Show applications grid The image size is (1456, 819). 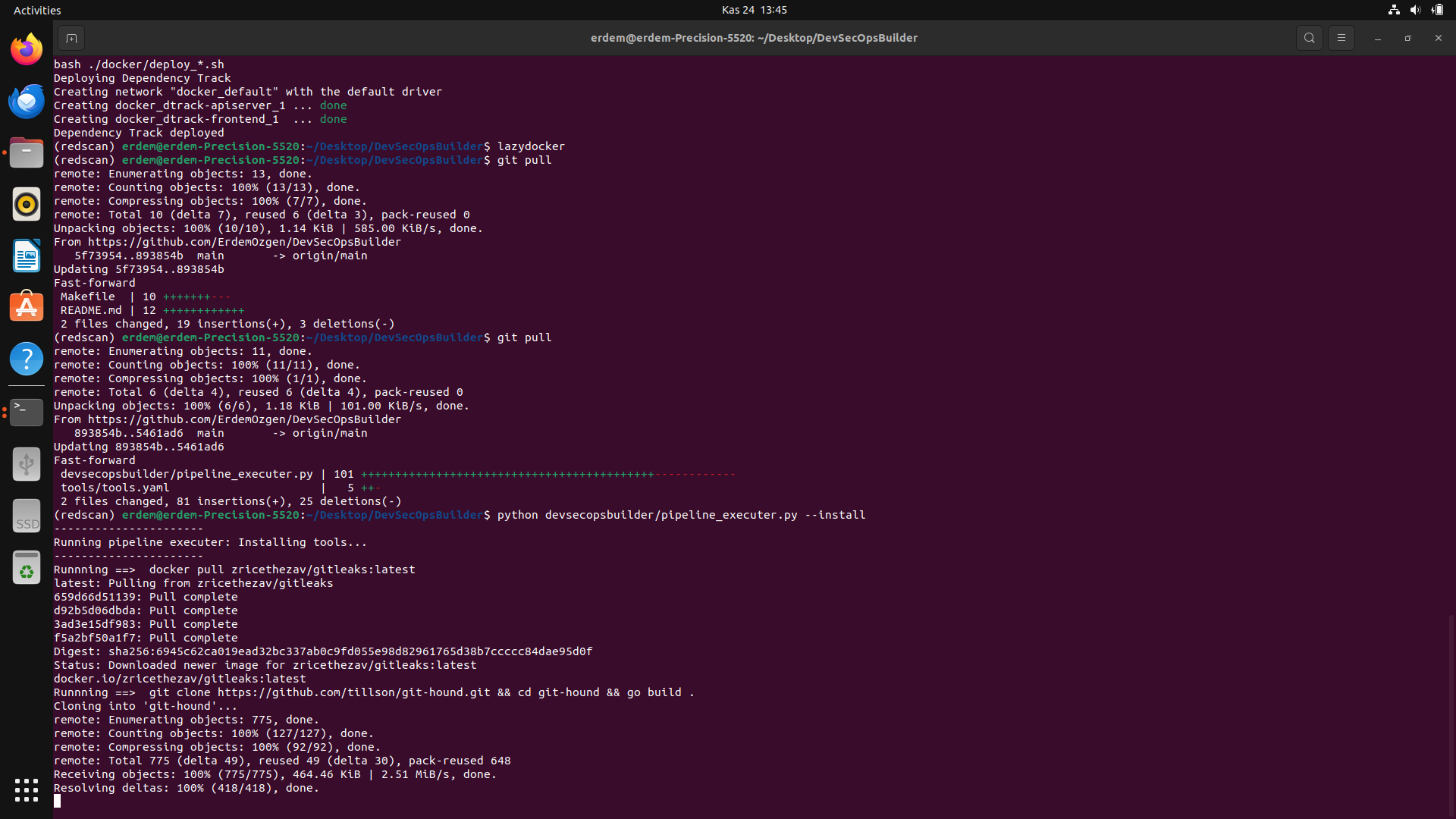[27, 790]
